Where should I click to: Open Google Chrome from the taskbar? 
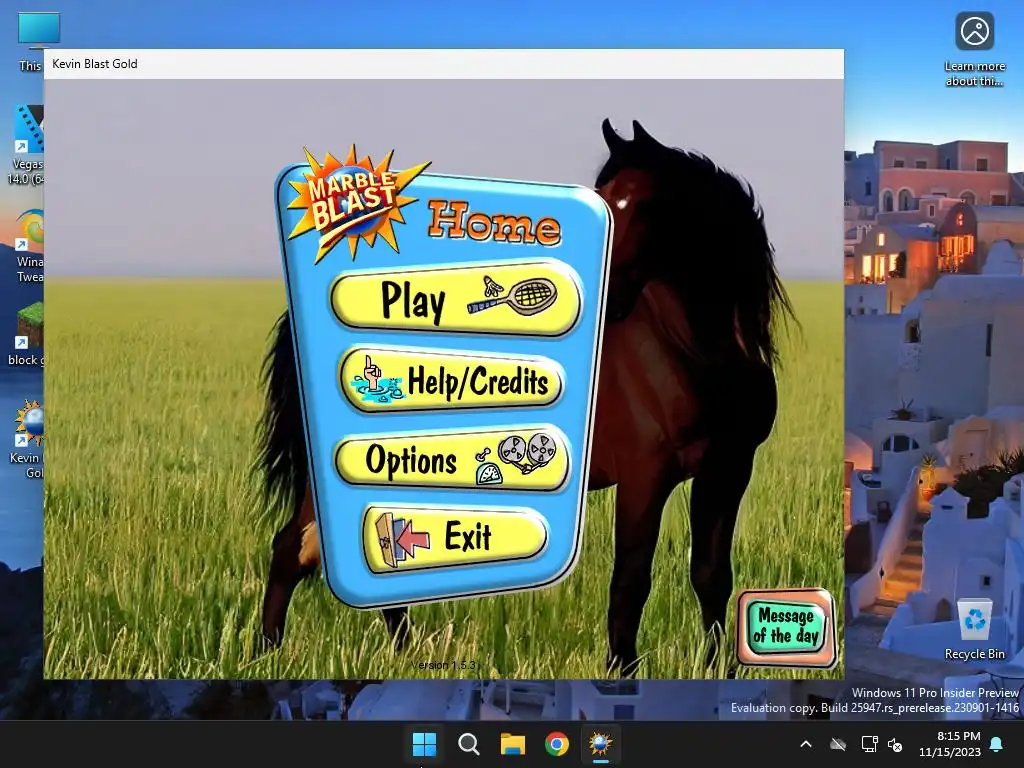coord(557,744)
